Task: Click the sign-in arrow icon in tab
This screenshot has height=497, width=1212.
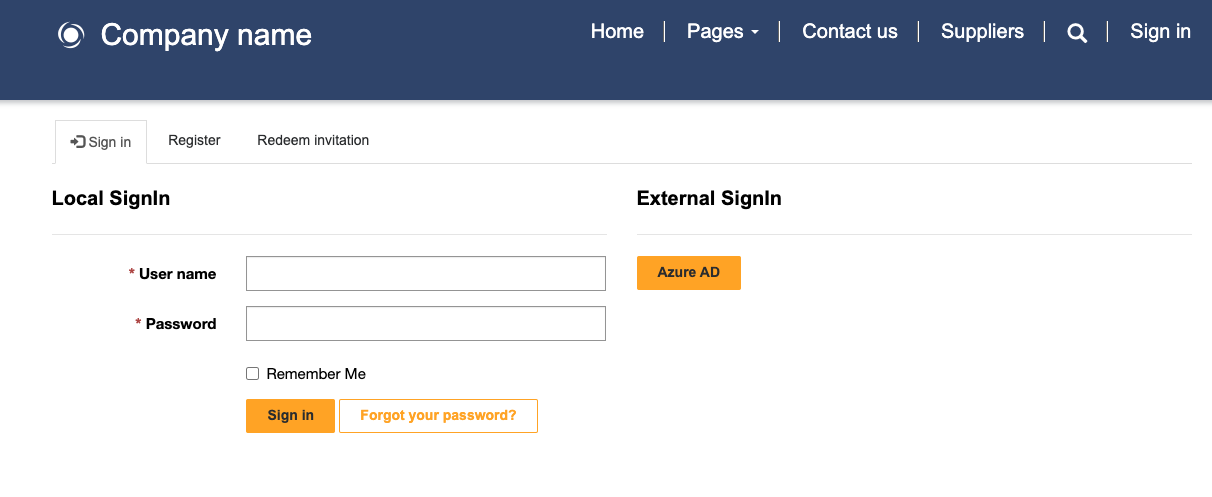Action: (x=77, y=142)
